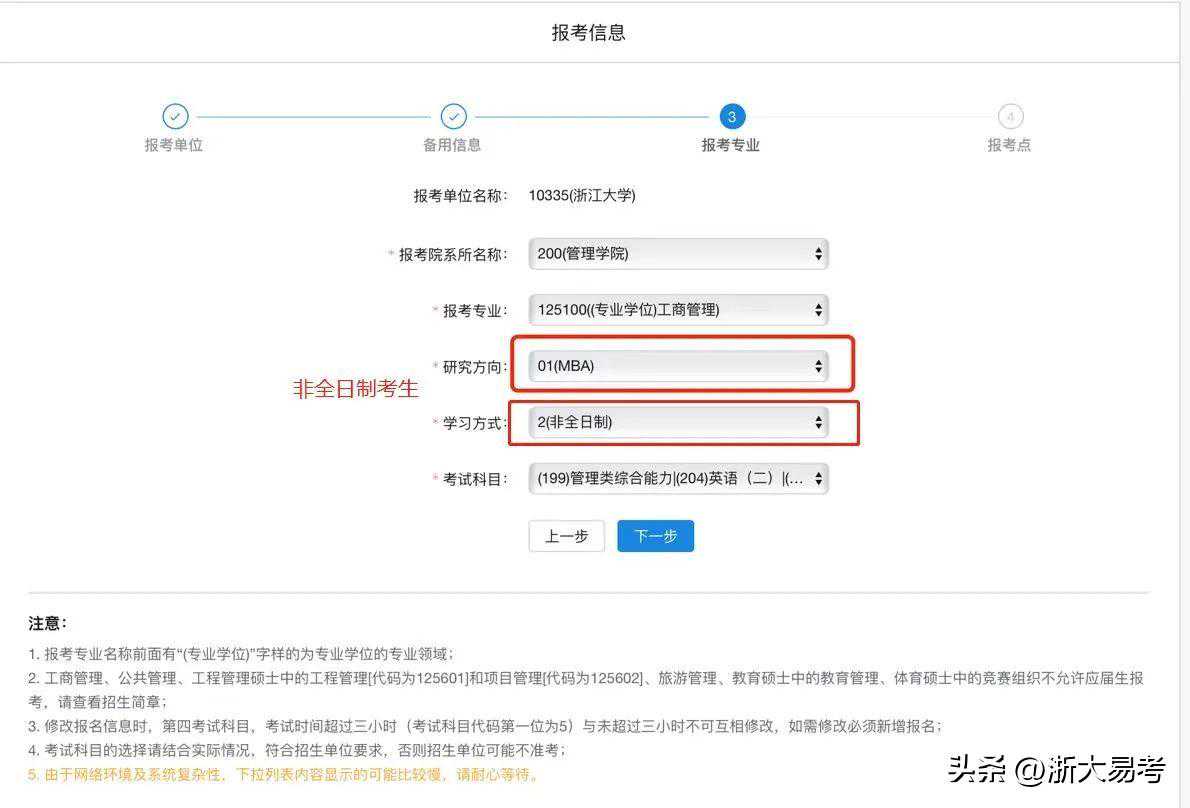The height and width of the screenshot is (808, 1190).
Task: Expand the 报考专业 dropdown showing 125100 工商管理
Action: coord(678,310)
